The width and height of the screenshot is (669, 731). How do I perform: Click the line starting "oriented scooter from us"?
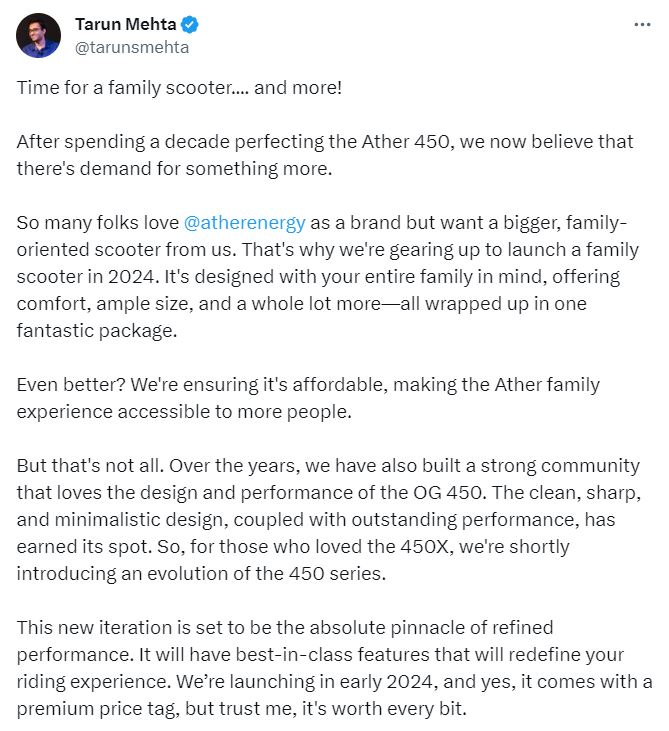(328, 250)
